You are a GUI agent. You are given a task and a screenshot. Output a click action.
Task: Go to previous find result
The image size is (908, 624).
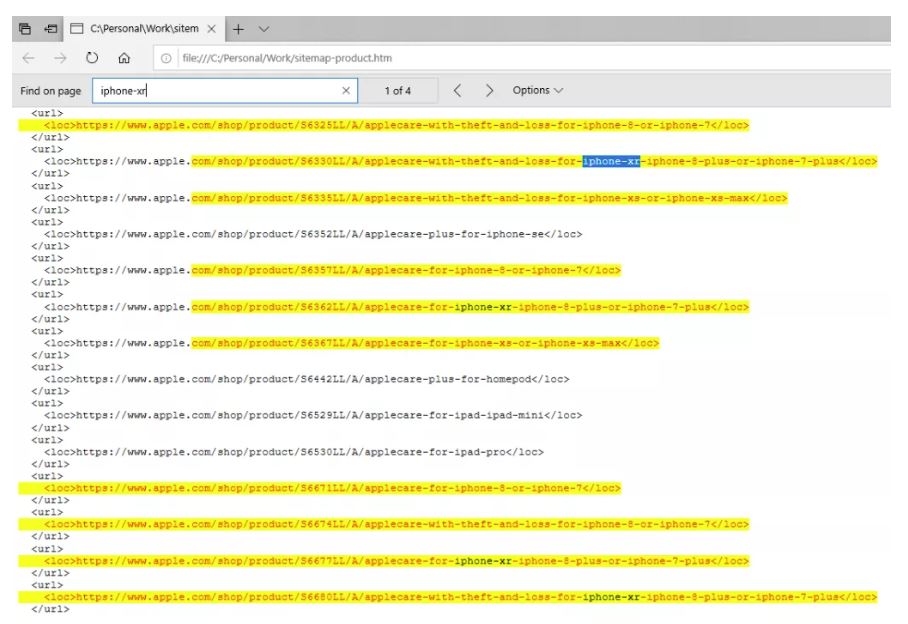(x=457, y=90)
